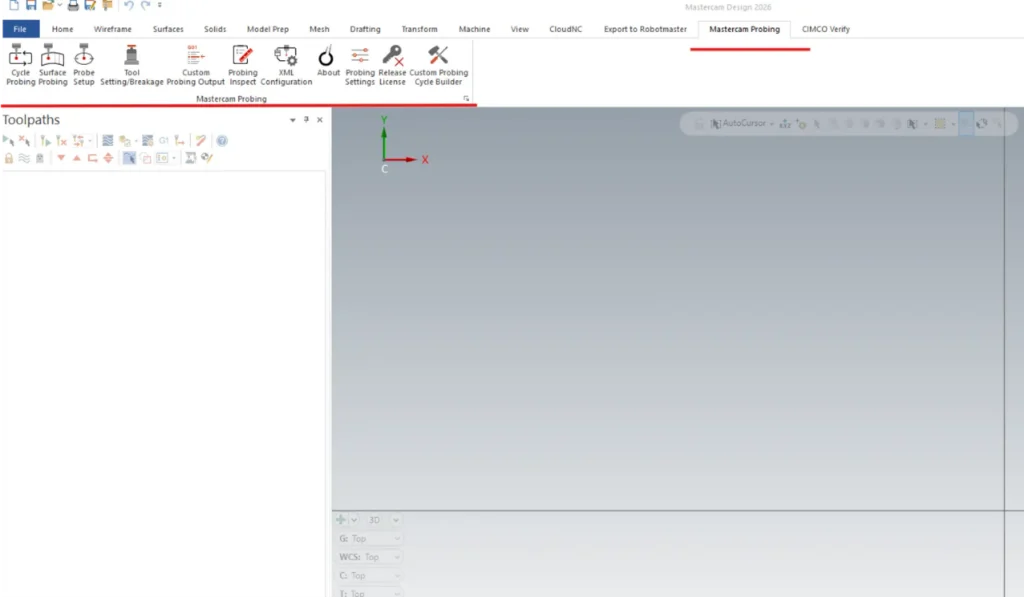Click New file icon in quick access
The image size is (1024, 597).
[14, 5]
